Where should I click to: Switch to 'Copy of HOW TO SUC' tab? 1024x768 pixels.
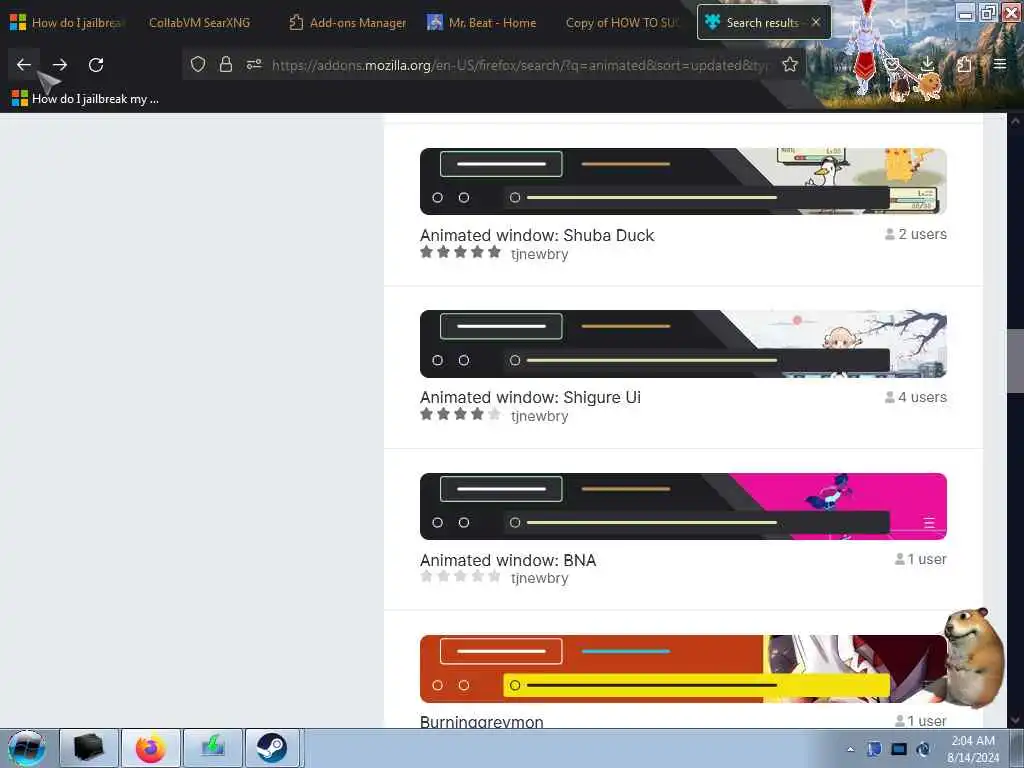[x=623, y=23]
